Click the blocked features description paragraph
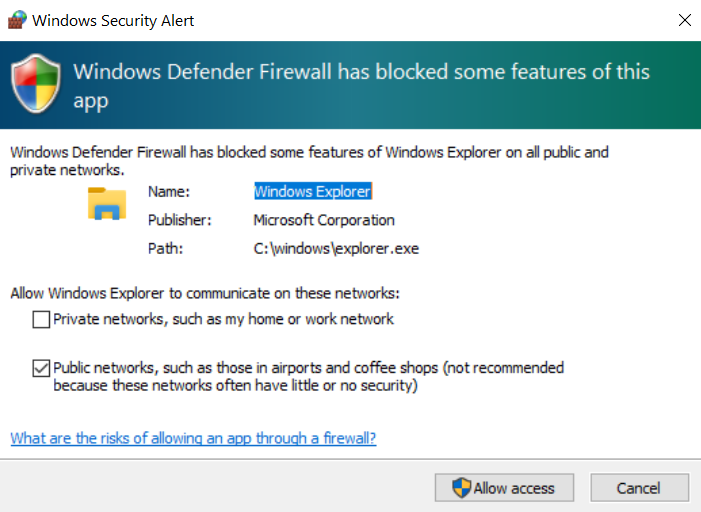Screen dimensions: 701x512 pyautogui.click(x=308, y=161)
